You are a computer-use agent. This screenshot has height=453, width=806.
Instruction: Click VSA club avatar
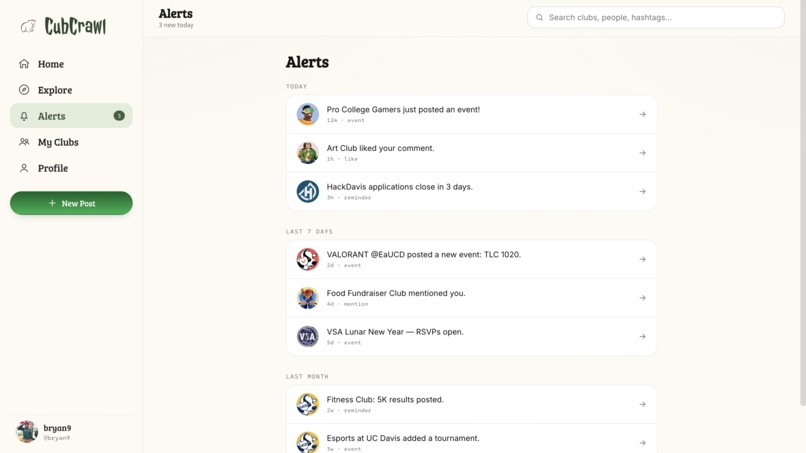[307, 336]
